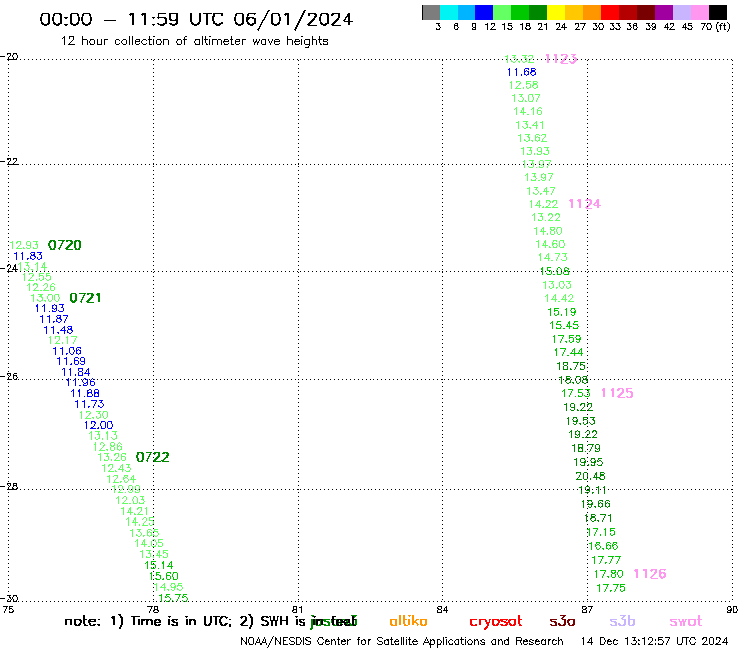Click the 0721 pass time label

pos(85,298)
